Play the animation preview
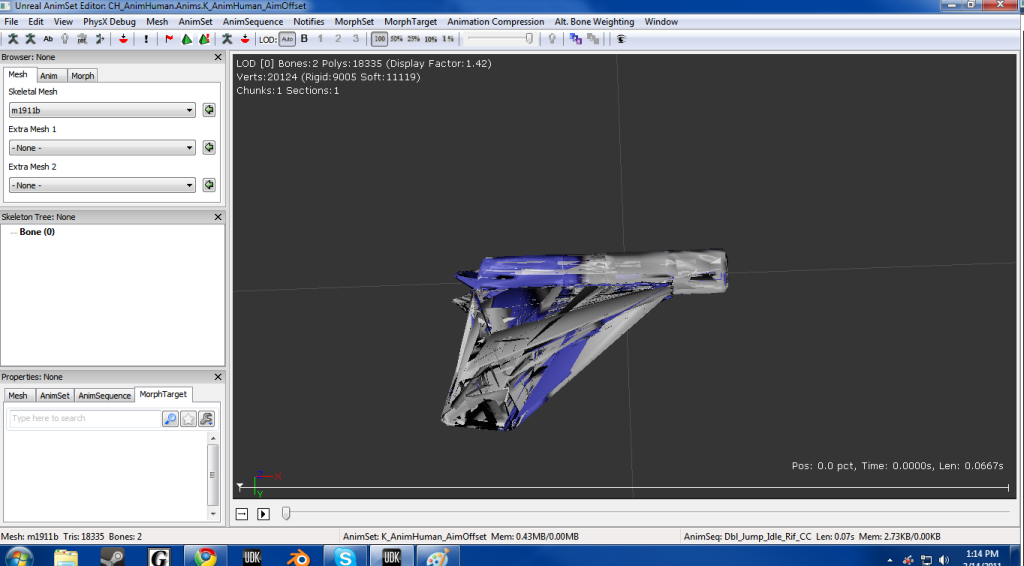Viewport: 1024px width, 566px height. point(263,514)
